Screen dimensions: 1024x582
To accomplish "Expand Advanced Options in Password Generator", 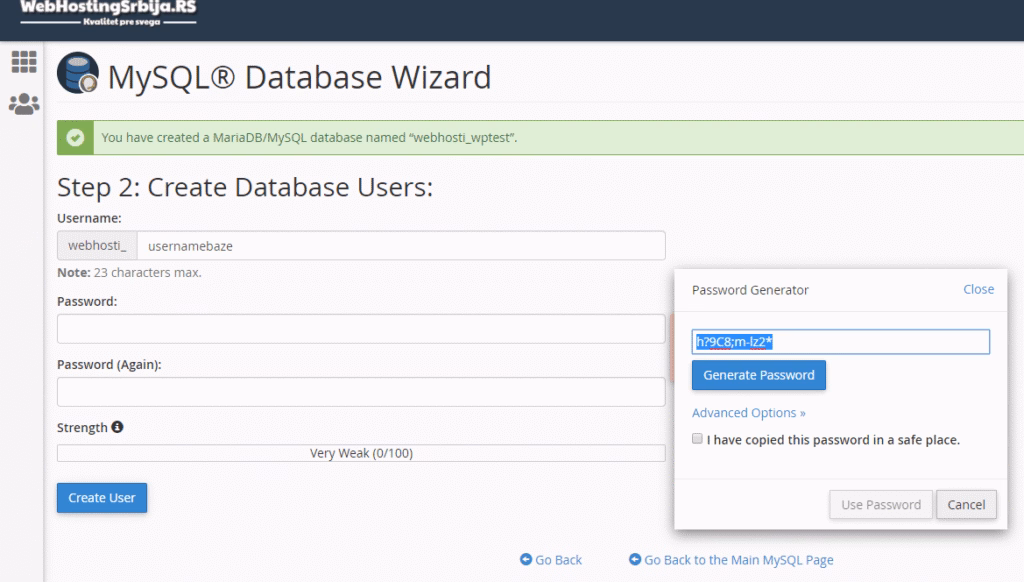I will click(748, 413).
